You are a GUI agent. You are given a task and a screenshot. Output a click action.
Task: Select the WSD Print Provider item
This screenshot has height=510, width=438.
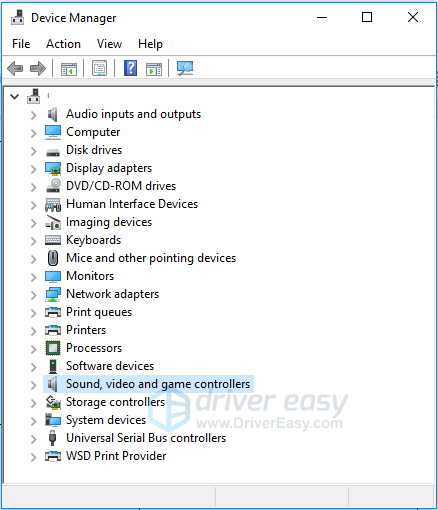point(116,456)
